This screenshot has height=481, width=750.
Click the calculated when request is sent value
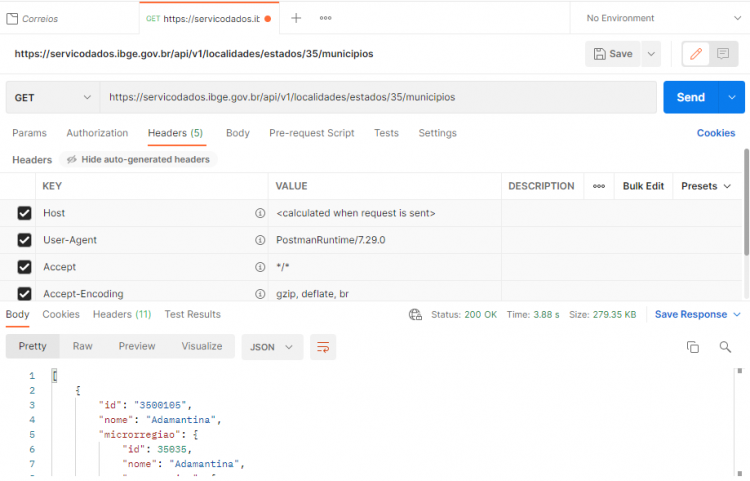click(356, 213)
